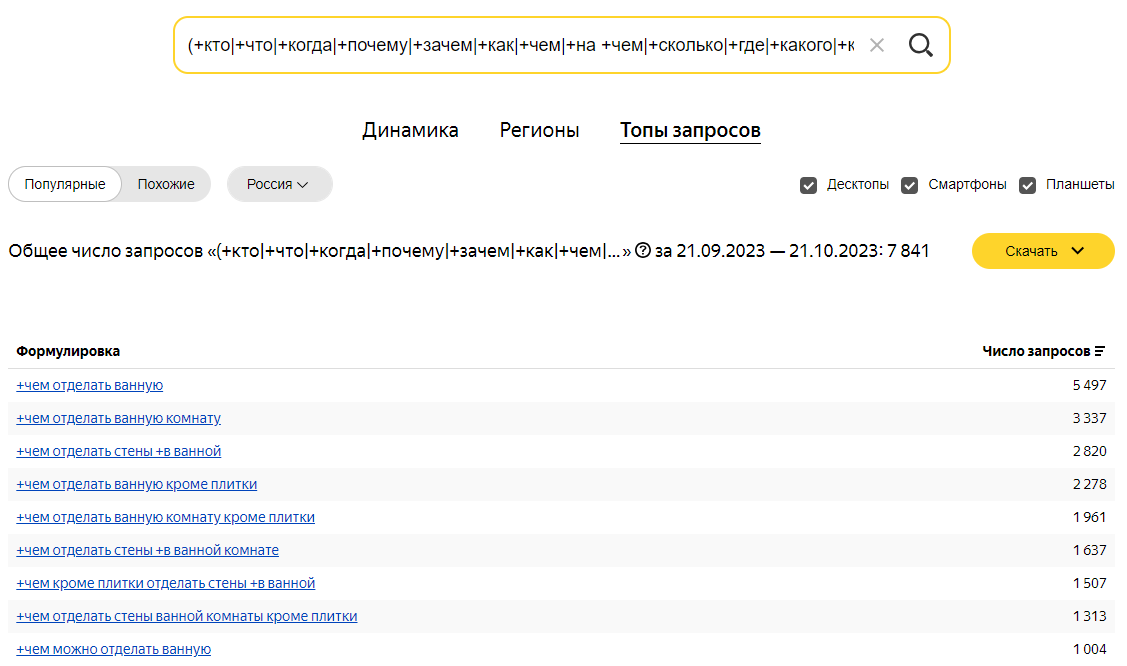Open the '+чем отделать ванную' query link
Image resolution: width=1127 pixels, height=666 pixels.
(x=90, y=385)
